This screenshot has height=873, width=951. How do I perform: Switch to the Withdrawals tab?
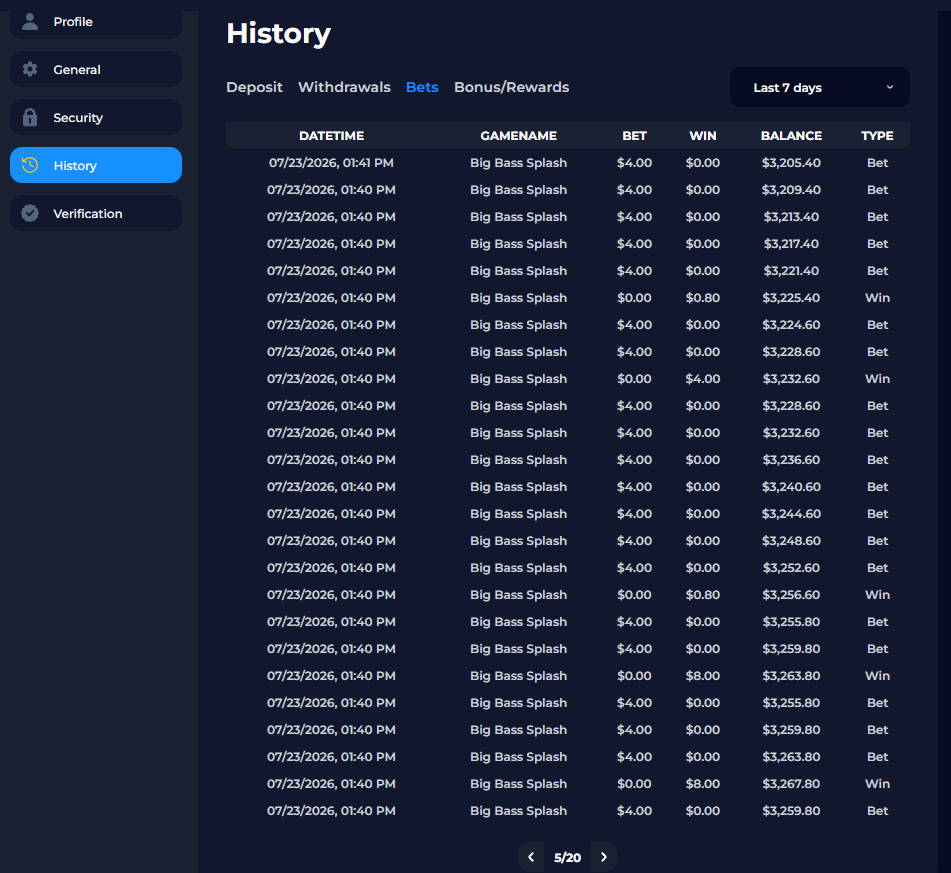coord(344,87)
